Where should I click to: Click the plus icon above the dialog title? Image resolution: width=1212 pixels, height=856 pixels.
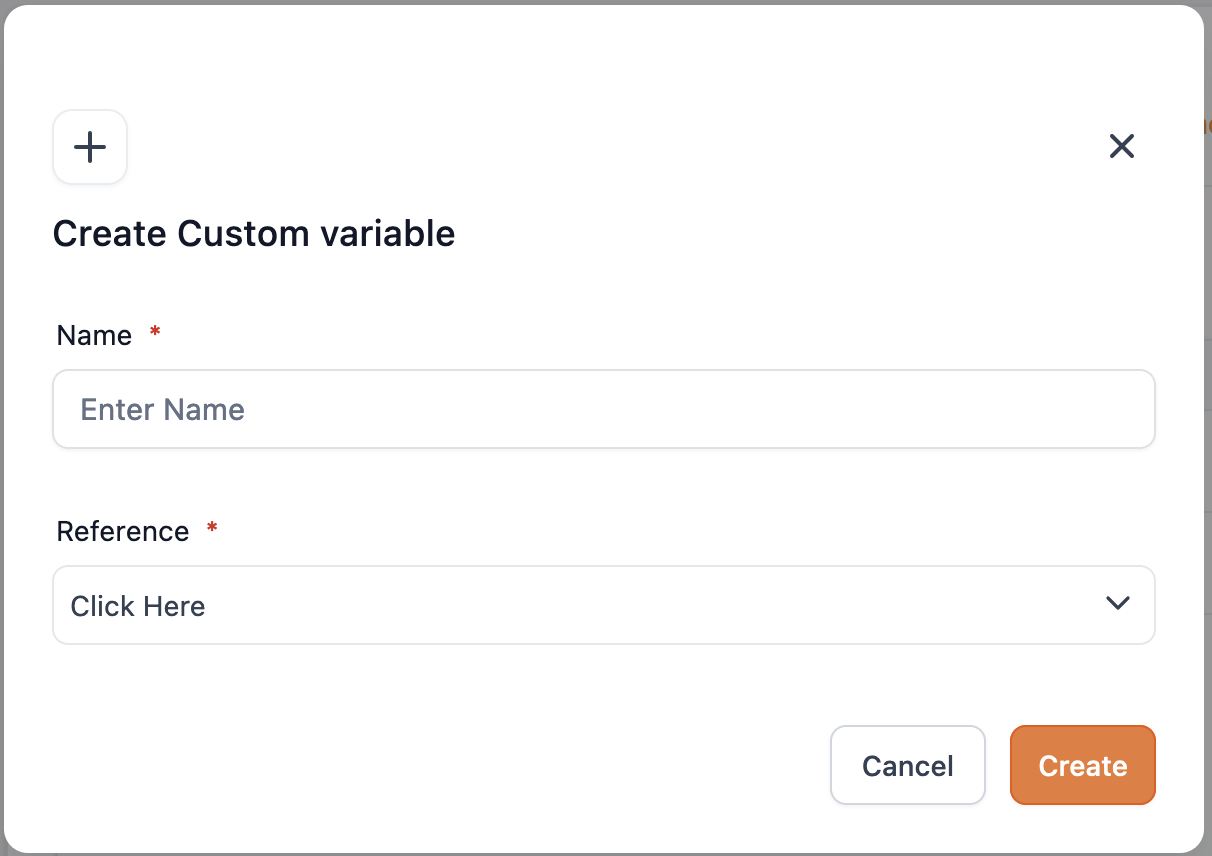(x=90, y=148)
